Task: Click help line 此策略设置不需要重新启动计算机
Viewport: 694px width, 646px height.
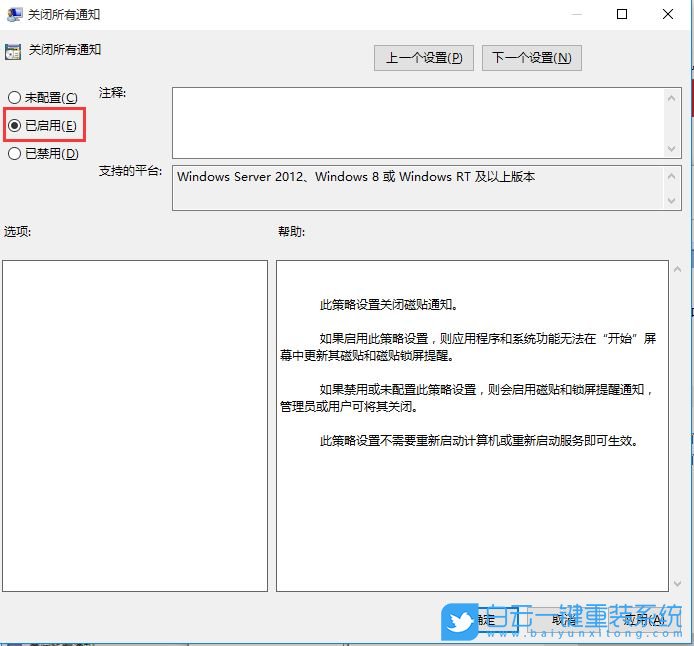Action: 478,441
